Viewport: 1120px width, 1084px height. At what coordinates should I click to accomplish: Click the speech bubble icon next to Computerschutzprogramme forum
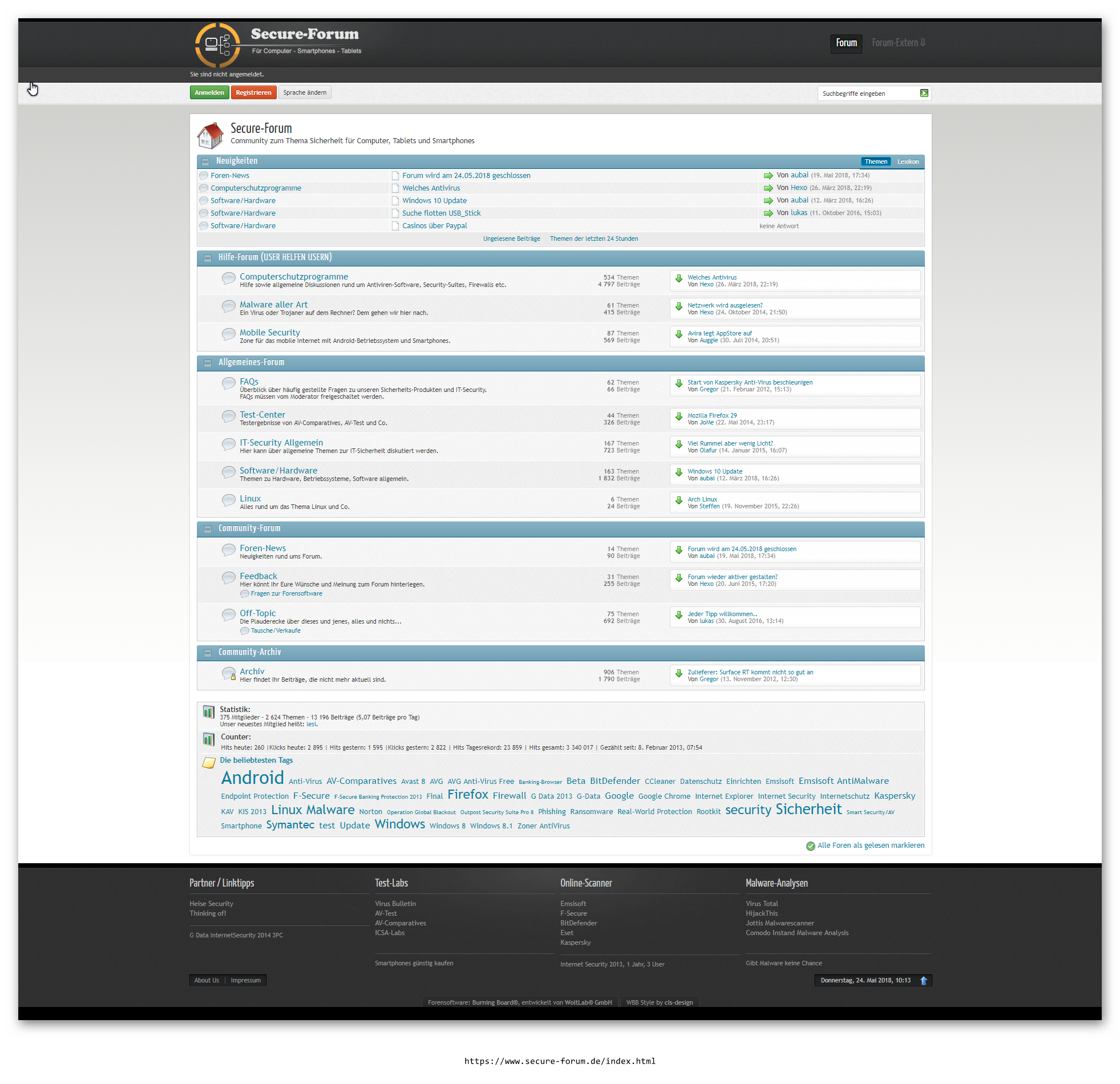pyautogui.click(x=229, y=278)
